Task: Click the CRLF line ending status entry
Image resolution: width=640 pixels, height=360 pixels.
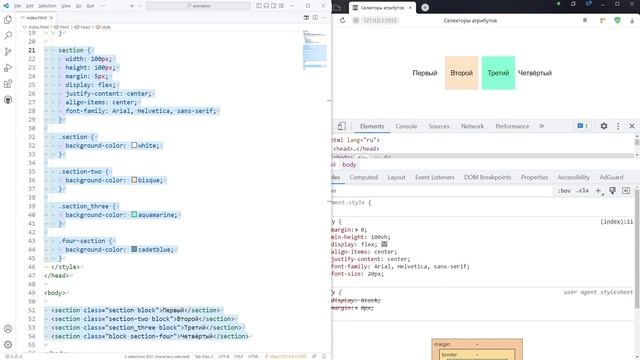Action: point(238,356)
